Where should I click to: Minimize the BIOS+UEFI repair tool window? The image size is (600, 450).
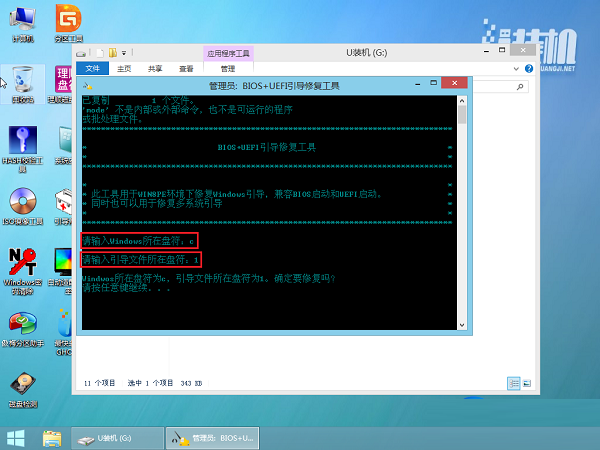pos(418,83)
